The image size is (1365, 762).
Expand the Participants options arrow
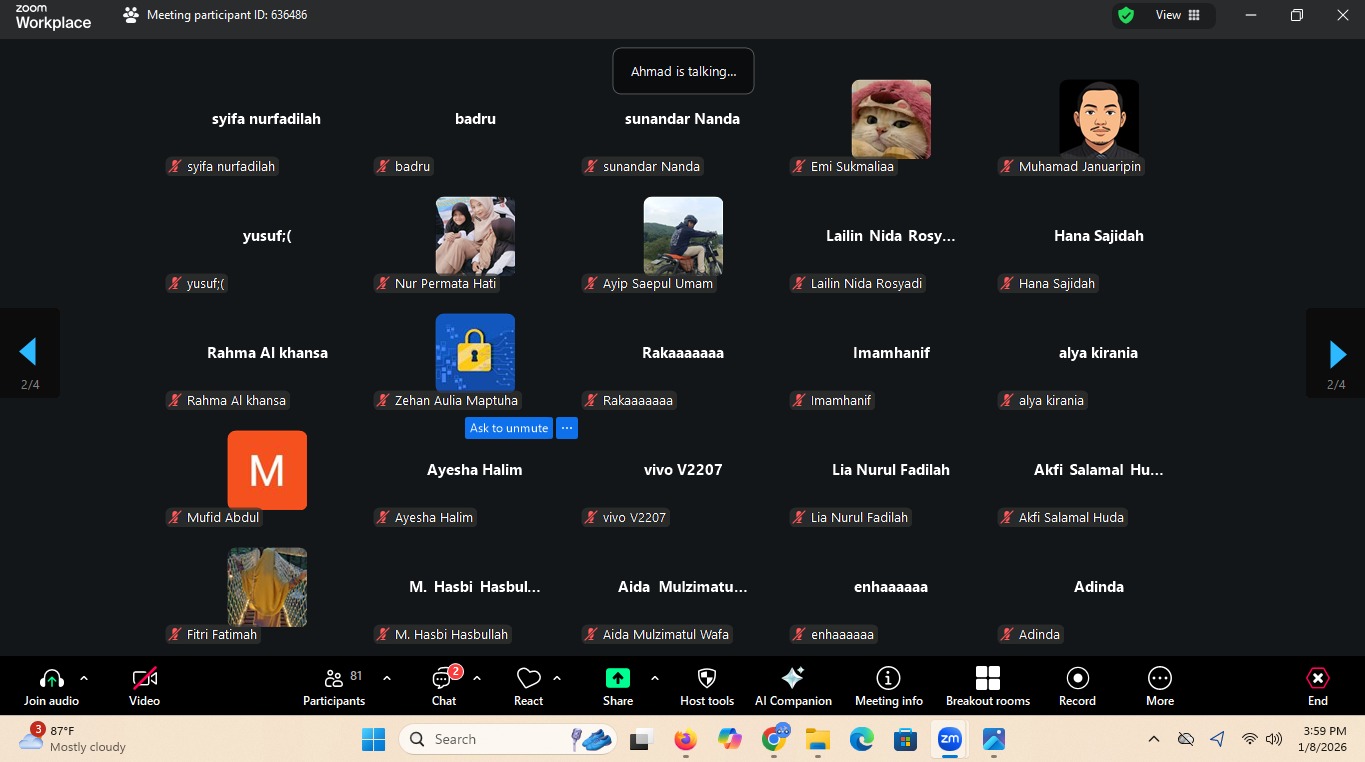(x=387, y=678)
